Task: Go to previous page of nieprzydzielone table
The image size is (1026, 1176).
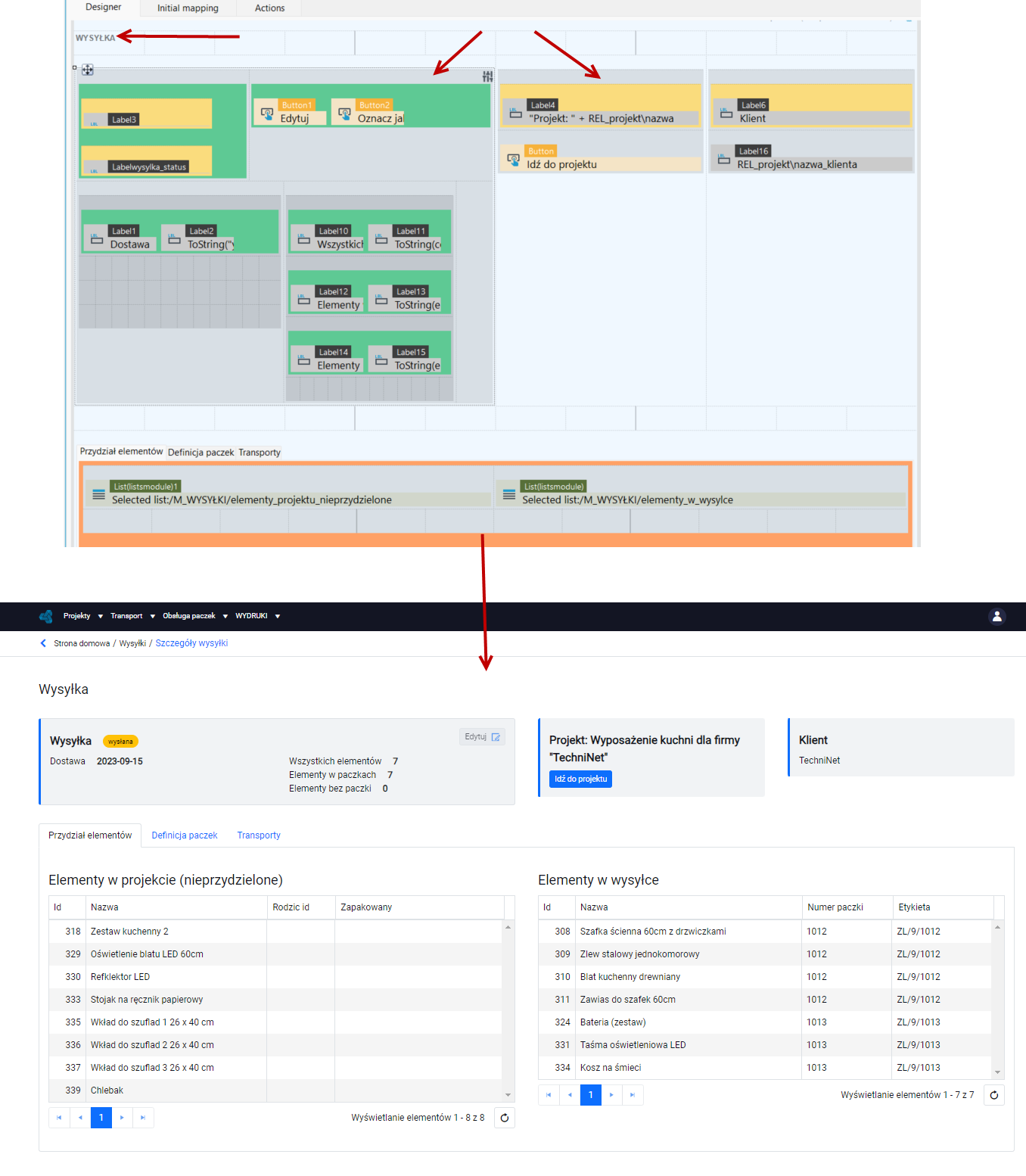Action: click(x=80, y=1118)
